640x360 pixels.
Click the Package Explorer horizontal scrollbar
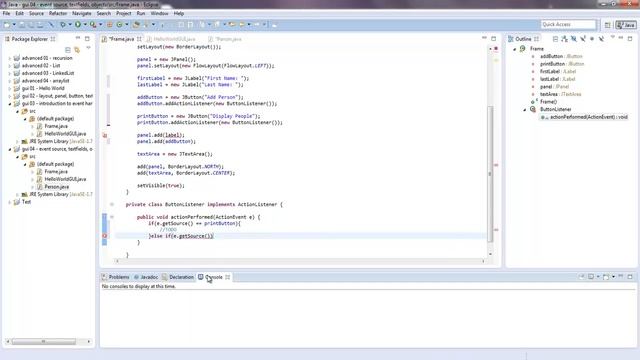pos(44,342)
